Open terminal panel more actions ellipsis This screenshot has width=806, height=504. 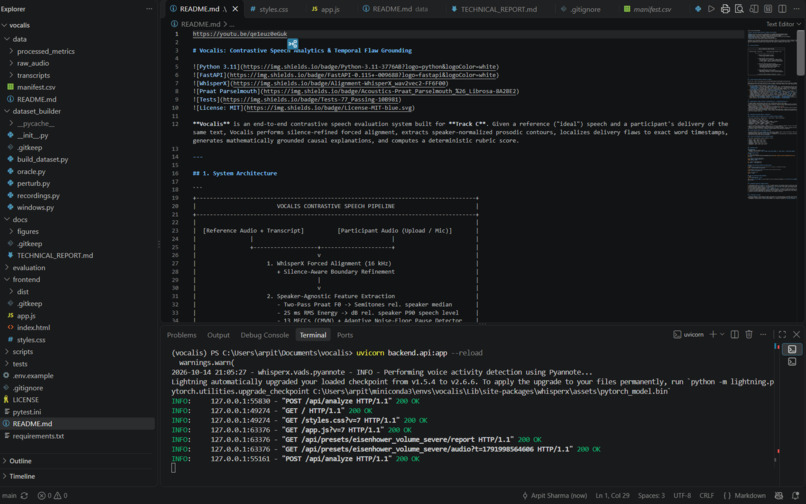pos(763,334)
